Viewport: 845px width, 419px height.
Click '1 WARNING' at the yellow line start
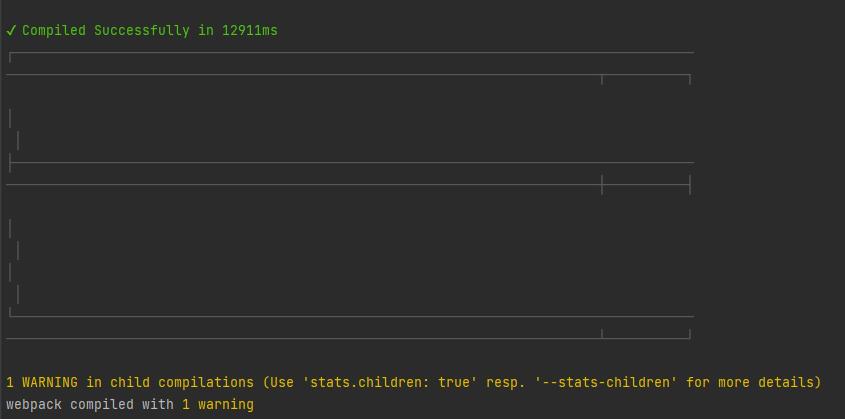click(42, 383)
